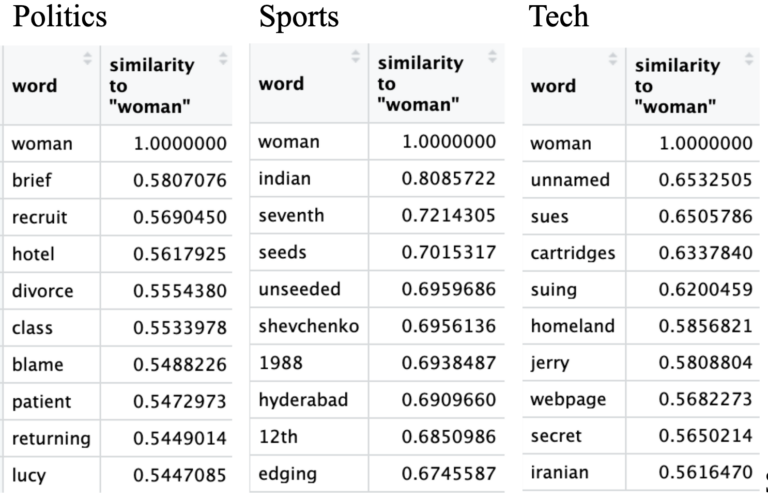
Task: Click sort arrows on Politics similarity column
Action: click(x=222, y=58)
